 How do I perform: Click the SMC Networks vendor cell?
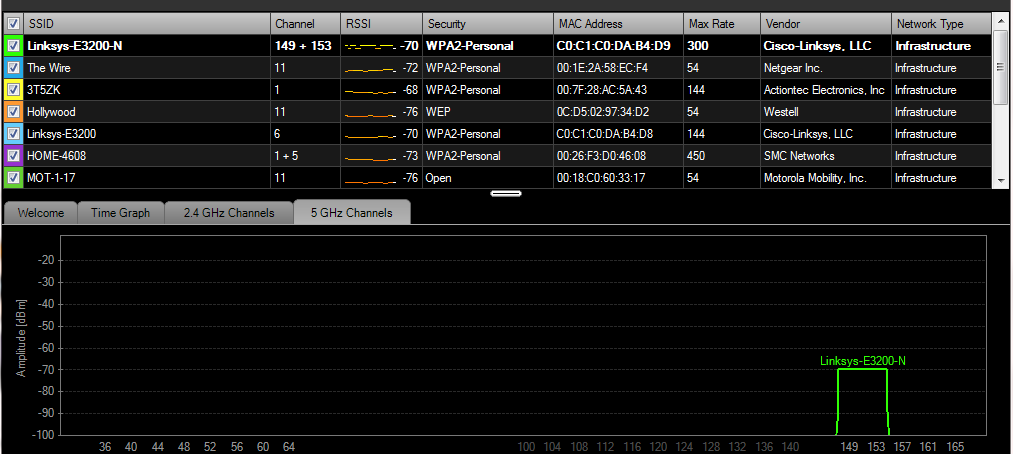826,156
